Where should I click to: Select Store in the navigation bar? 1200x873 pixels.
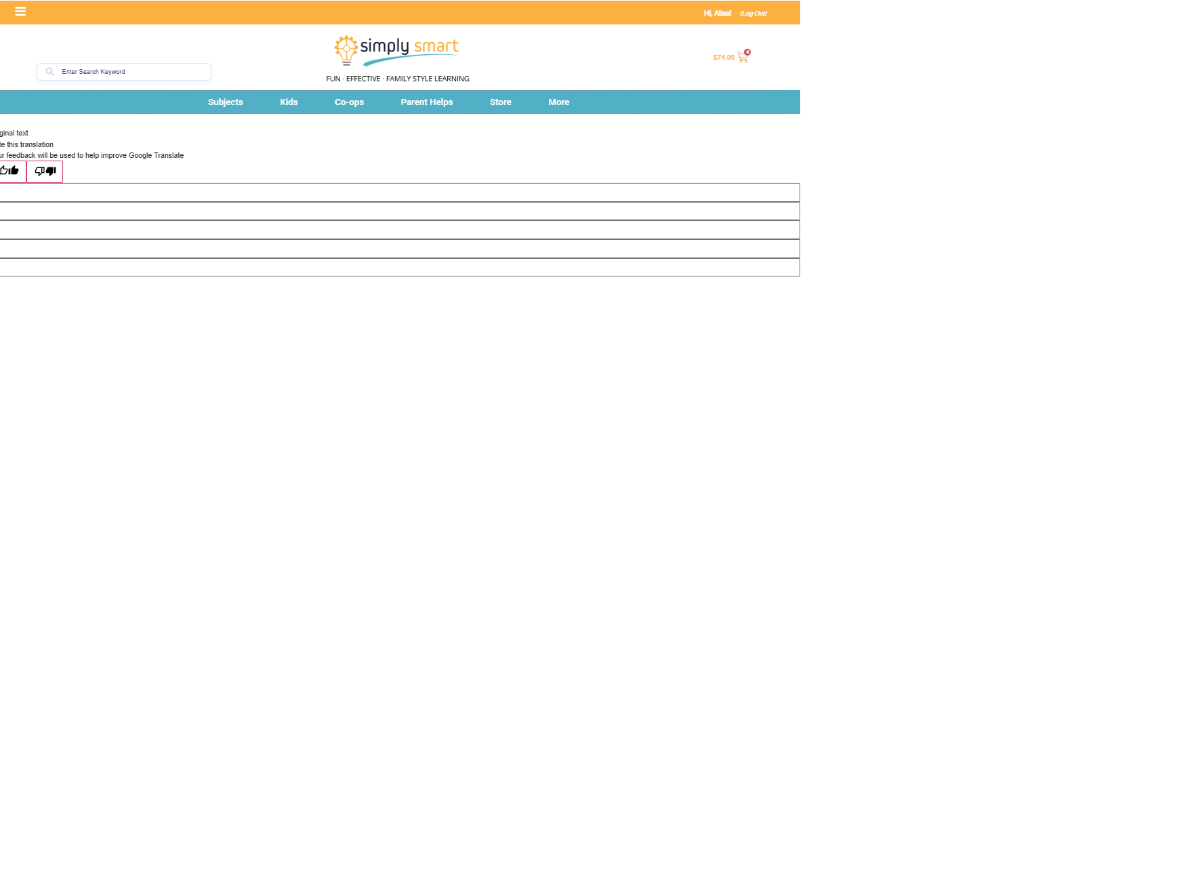[500, 102]
